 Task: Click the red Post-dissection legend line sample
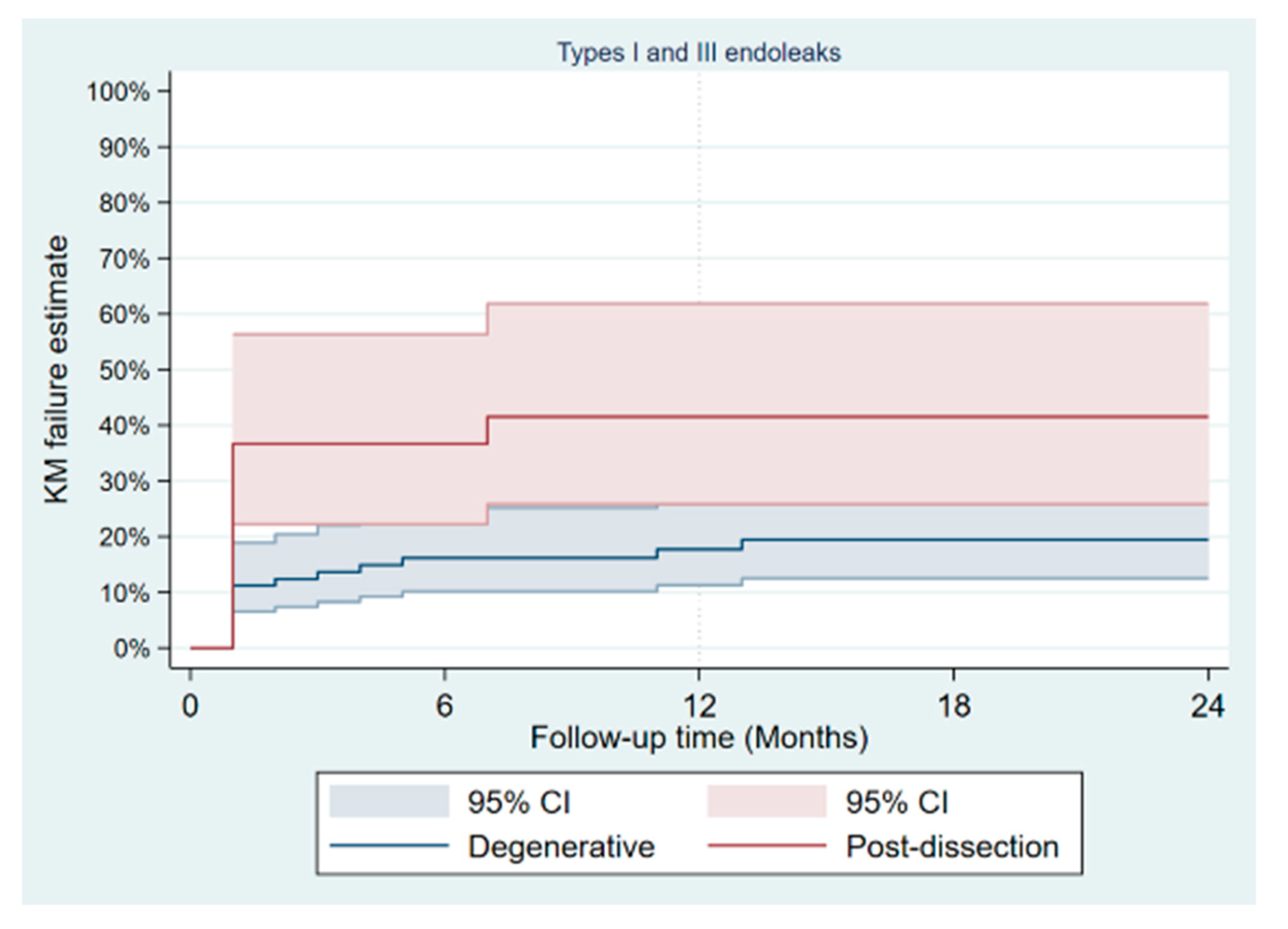(x=766, y=846)
